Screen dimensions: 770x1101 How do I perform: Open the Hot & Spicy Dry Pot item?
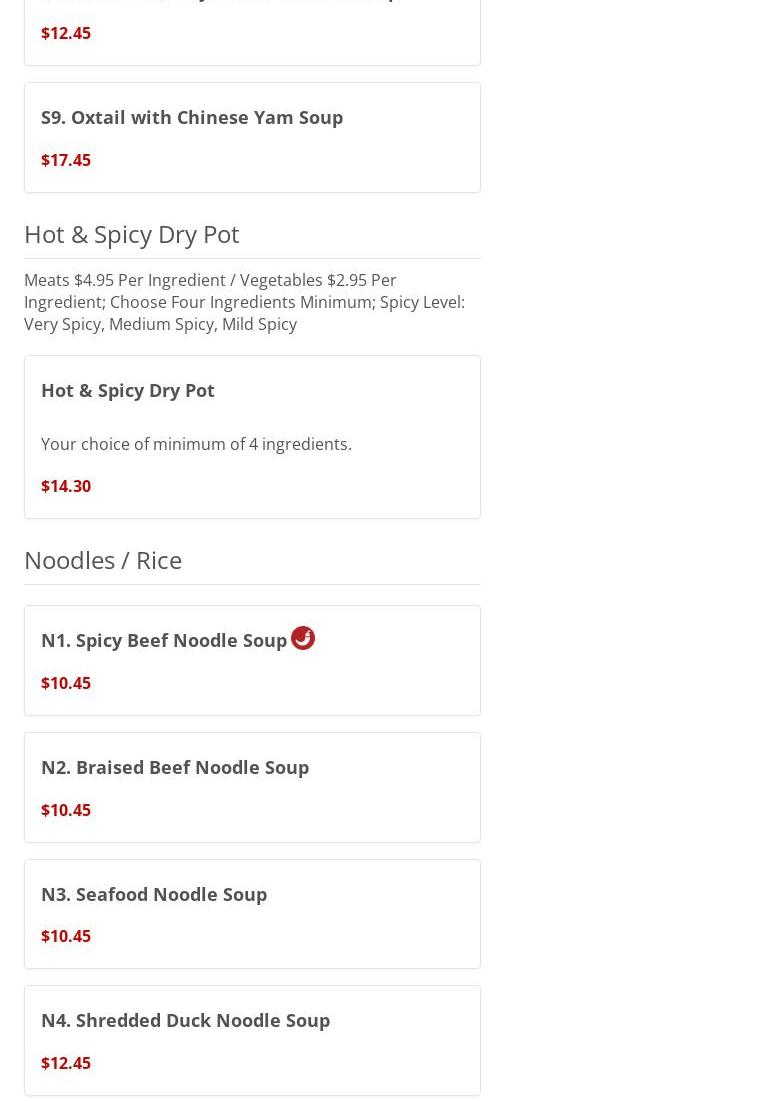coord(128,390)
